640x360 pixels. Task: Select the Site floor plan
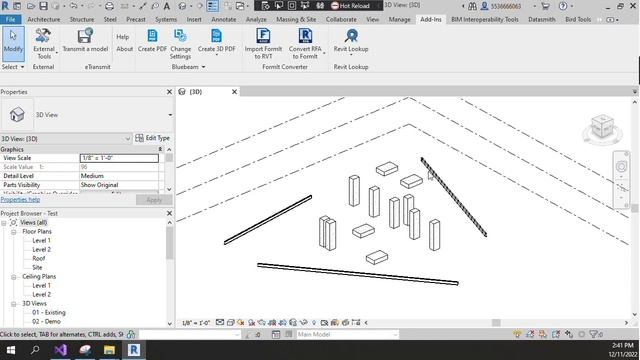37,267
